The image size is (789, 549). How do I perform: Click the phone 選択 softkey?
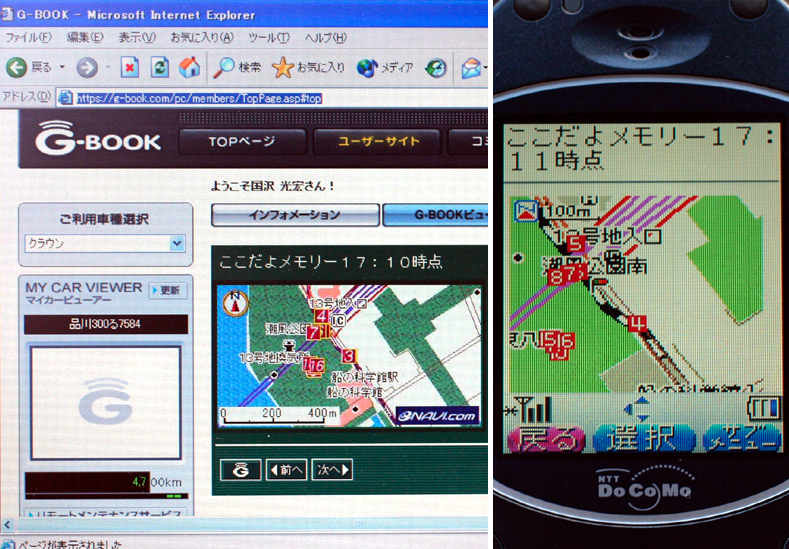[x=644, y=438]
